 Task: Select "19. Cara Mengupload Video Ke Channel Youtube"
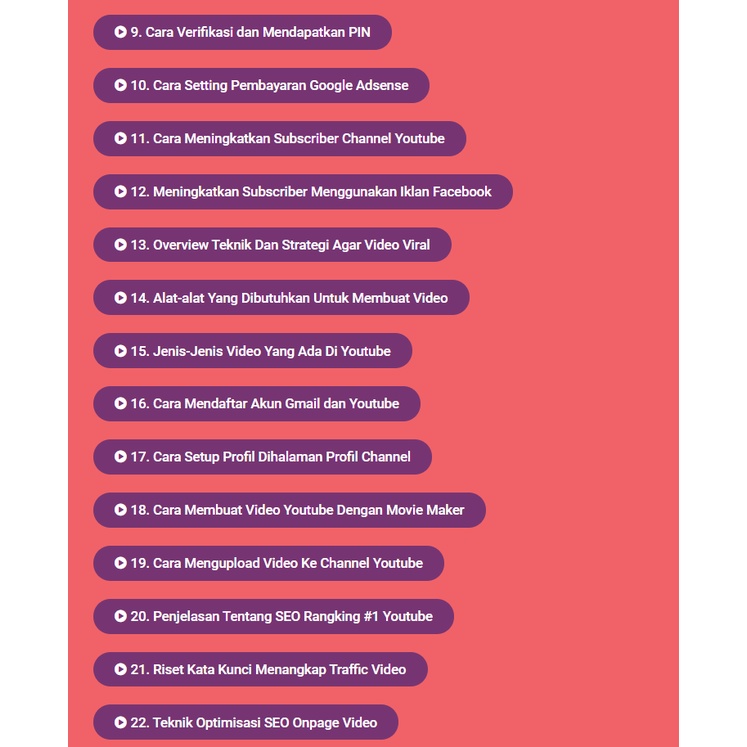269,563
